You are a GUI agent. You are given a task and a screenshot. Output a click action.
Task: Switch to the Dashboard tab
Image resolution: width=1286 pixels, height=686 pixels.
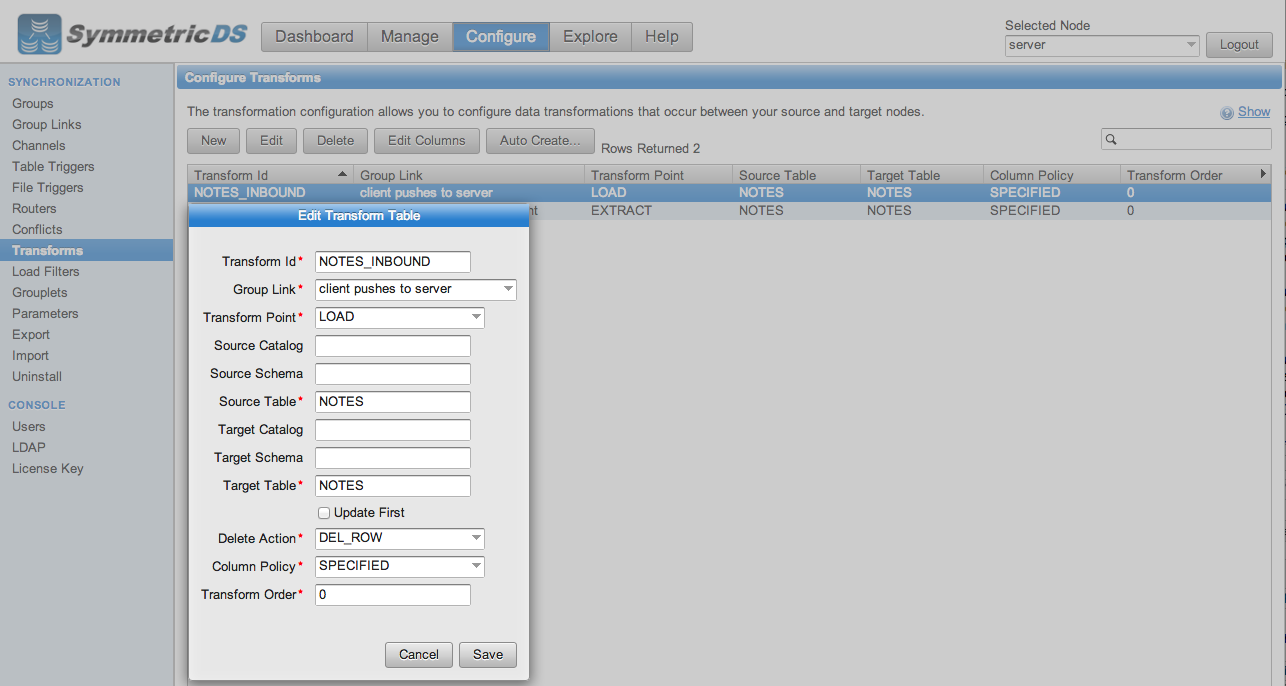314,37
